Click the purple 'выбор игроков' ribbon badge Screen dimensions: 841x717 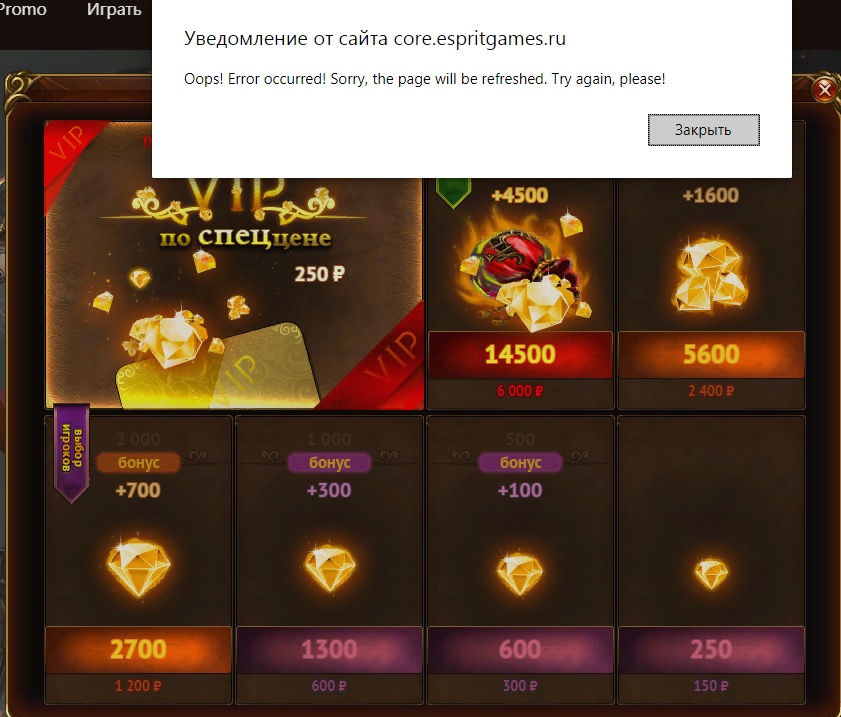pyautogui.click(x=71, y=454)
